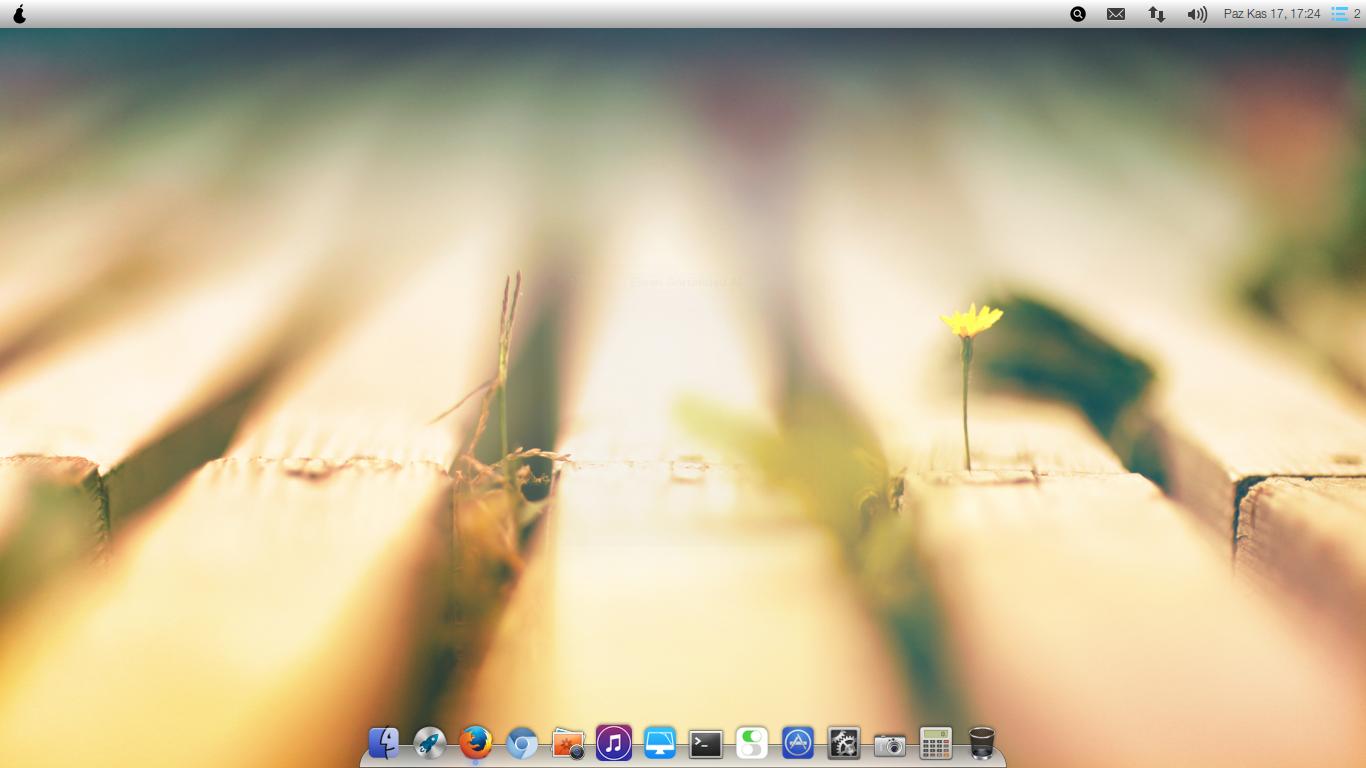Open the Launchpad rocket icon in dock
1366x768 pixels.
[x=430, y=743]
